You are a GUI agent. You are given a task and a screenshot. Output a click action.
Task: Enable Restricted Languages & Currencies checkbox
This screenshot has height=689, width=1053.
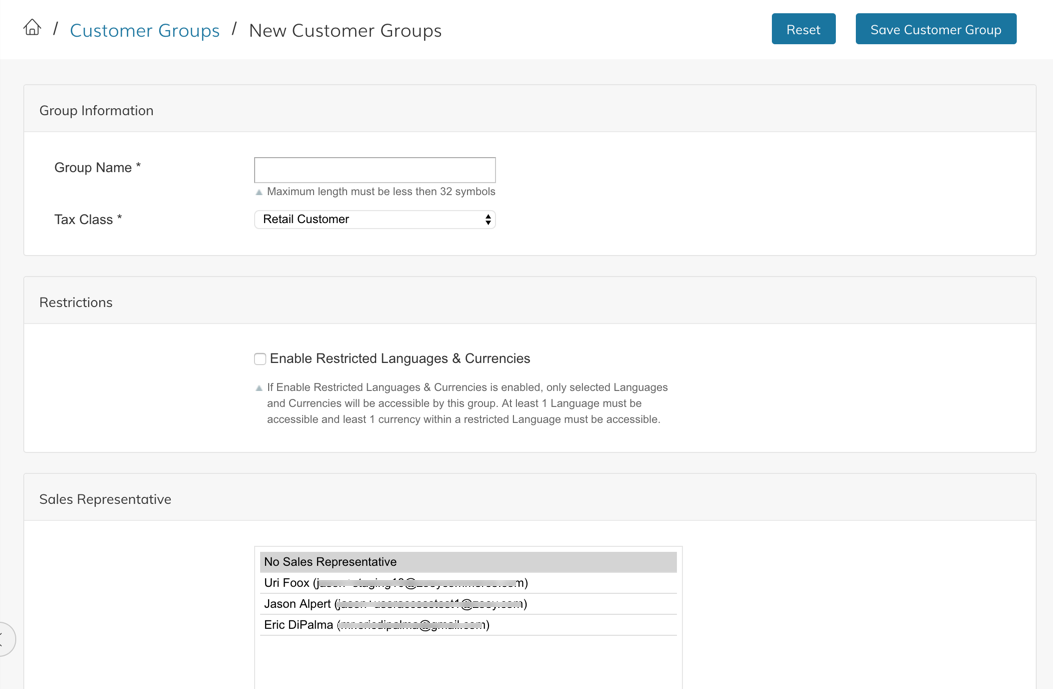(260, 359)
